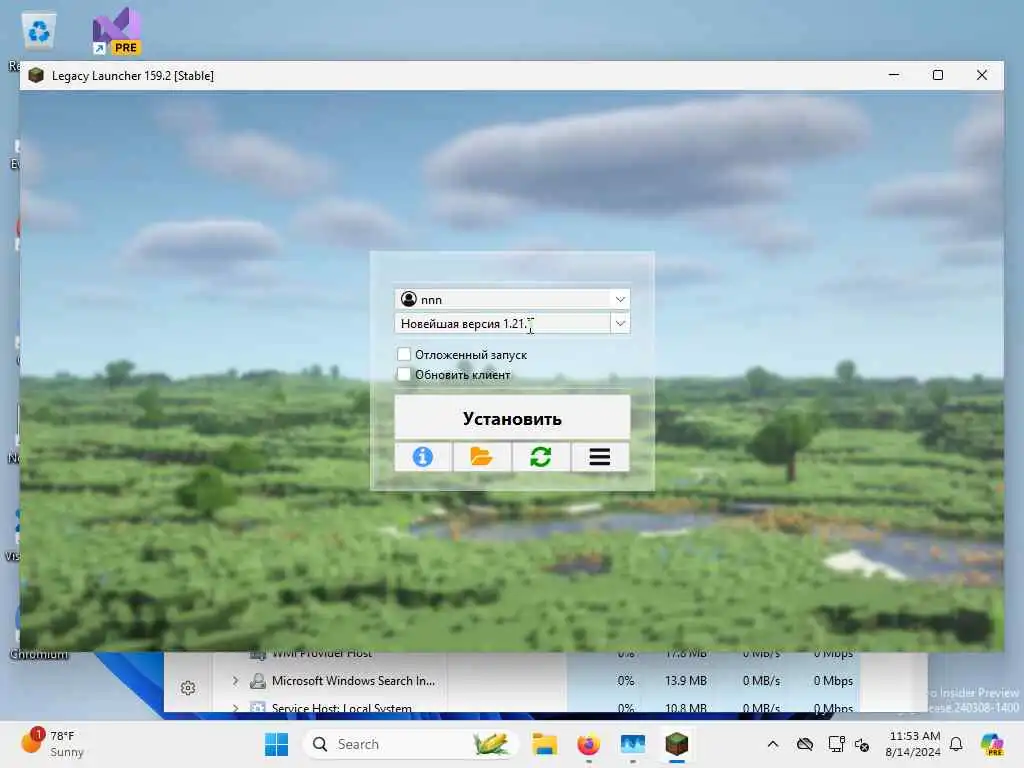The height and width of the screenshot is (768, 1024).
Task: Open the Copilot PRE taskbar icon
Action: click(x=993, y=744)
